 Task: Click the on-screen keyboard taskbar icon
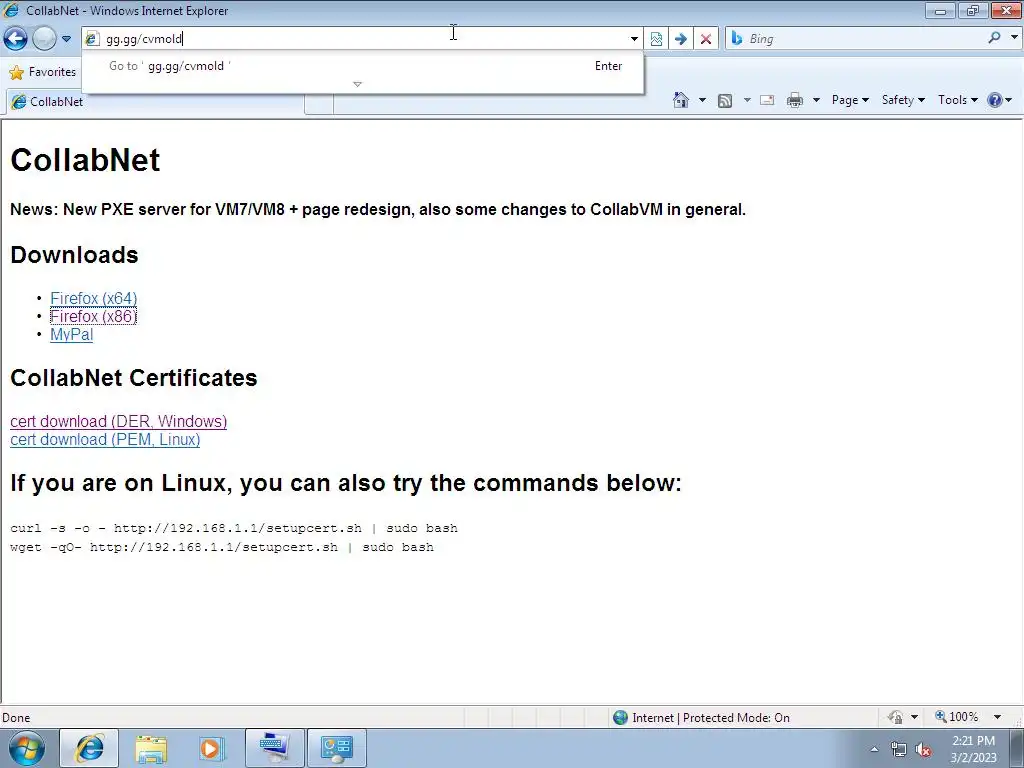click(274, 748)
